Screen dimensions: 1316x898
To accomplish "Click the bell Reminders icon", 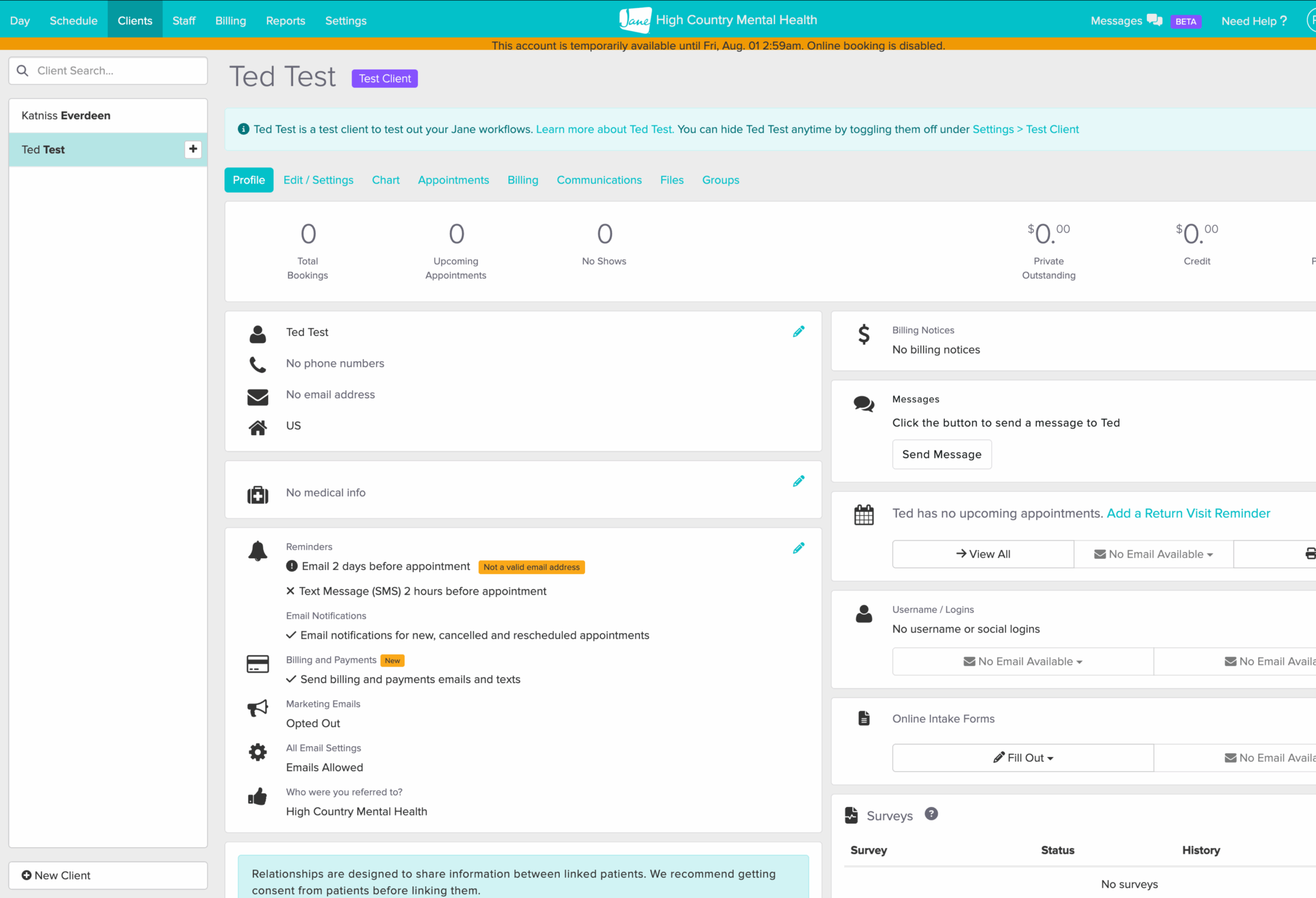I will click(258, 551).
